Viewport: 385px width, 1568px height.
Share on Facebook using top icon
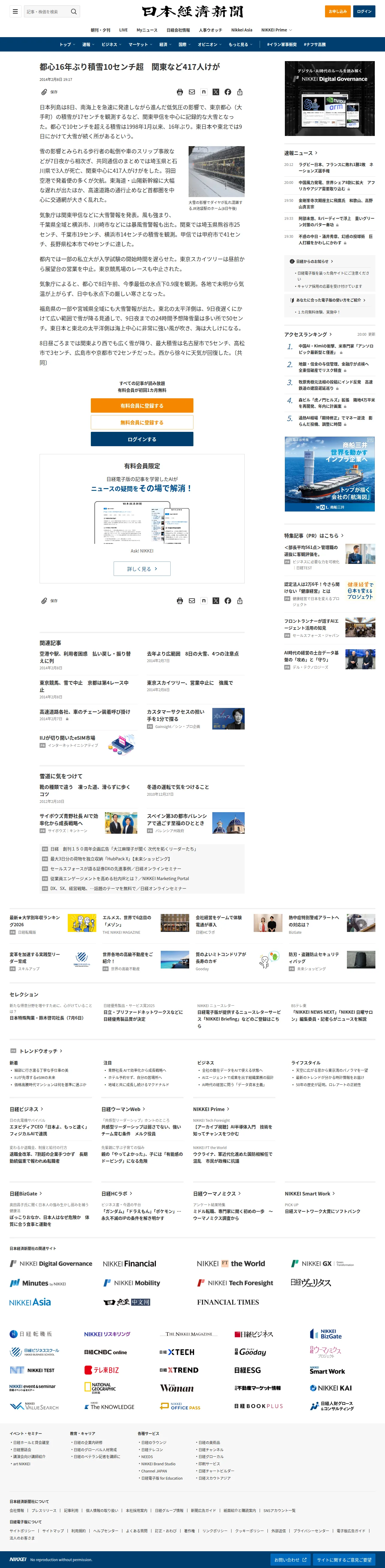pos(228,92)
